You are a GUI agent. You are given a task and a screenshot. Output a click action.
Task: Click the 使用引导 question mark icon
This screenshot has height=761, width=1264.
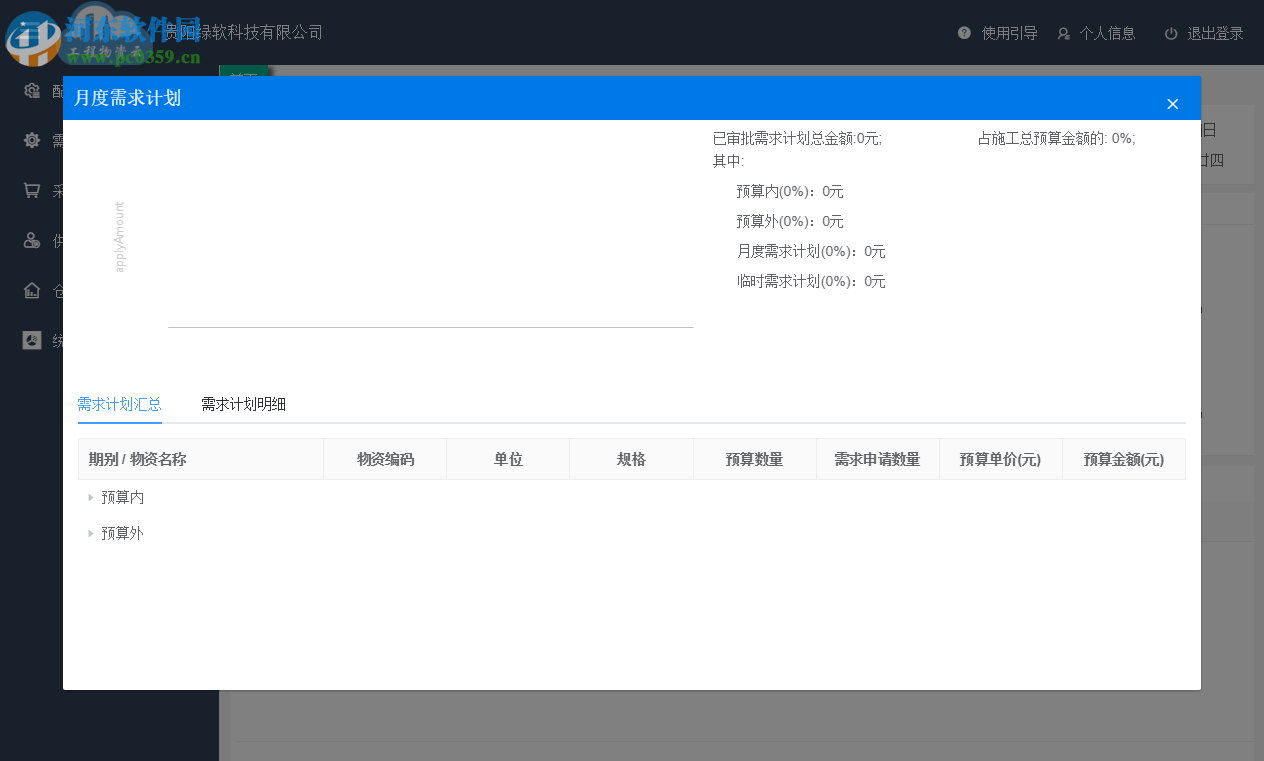pyautogui.click(x=963, y=32)
